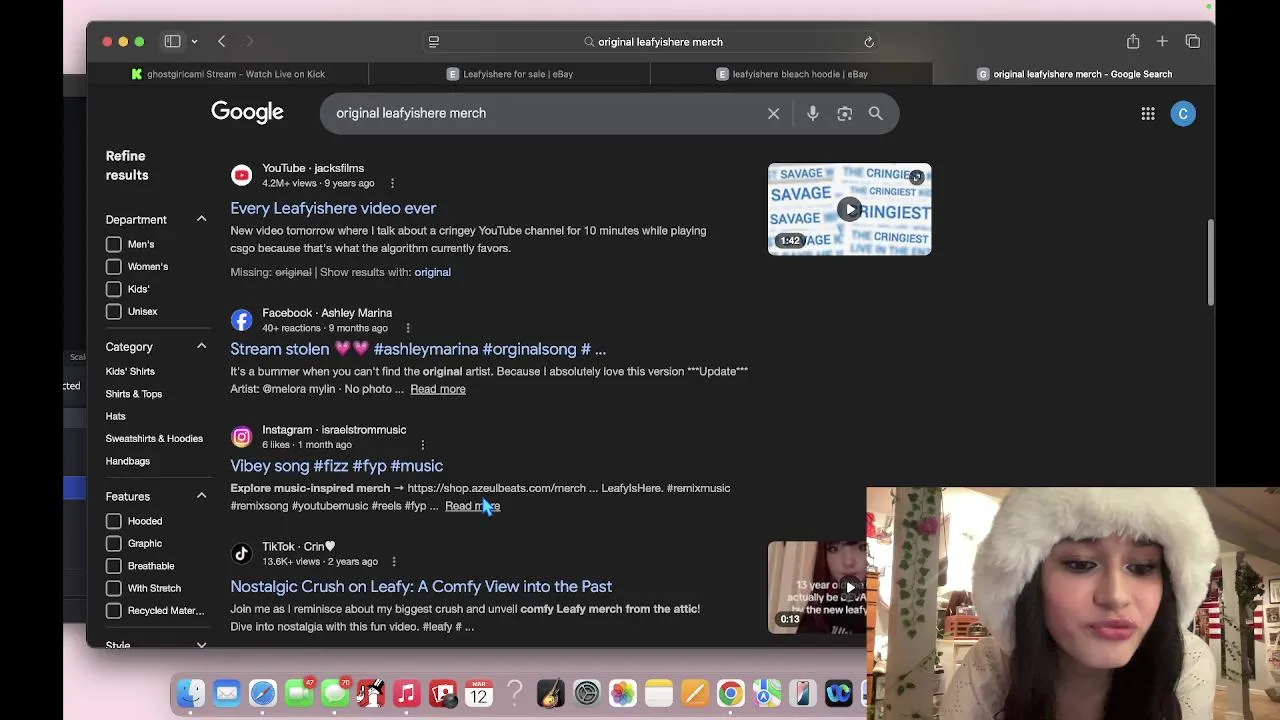The width and height of the screenshot is (1280, 720).
Task: Show results with original link
Action: pyautogui.click(x=432, y=272)
